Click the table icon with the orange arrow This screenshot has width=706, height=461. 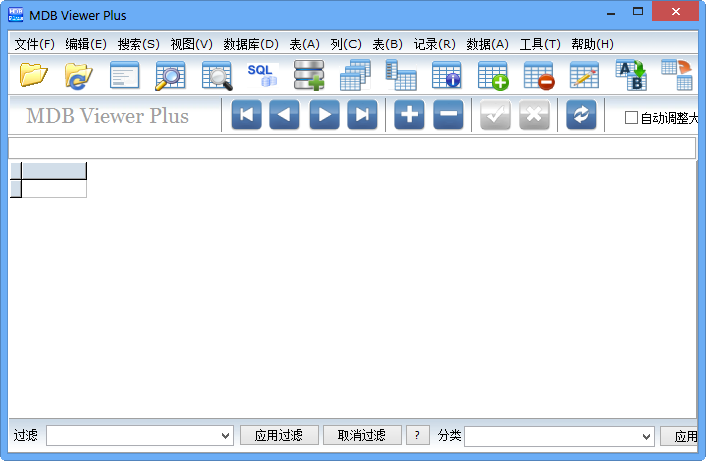coord(677,75)
